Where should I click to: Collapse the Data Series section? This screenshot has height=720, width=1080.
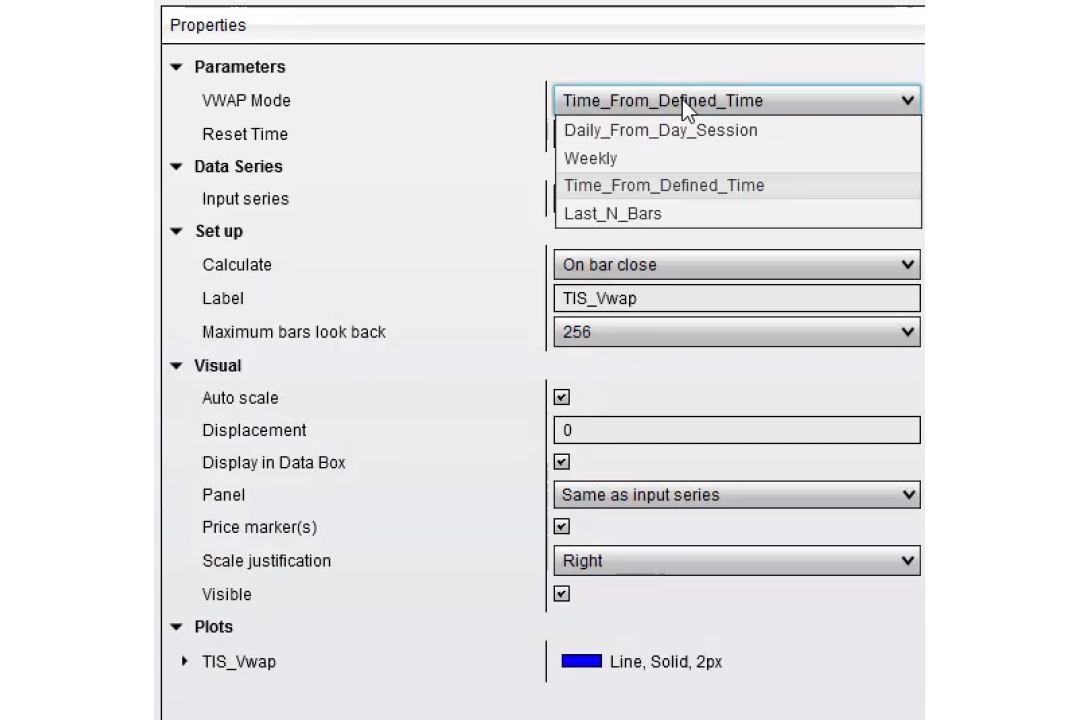click(x=177, y=167)
